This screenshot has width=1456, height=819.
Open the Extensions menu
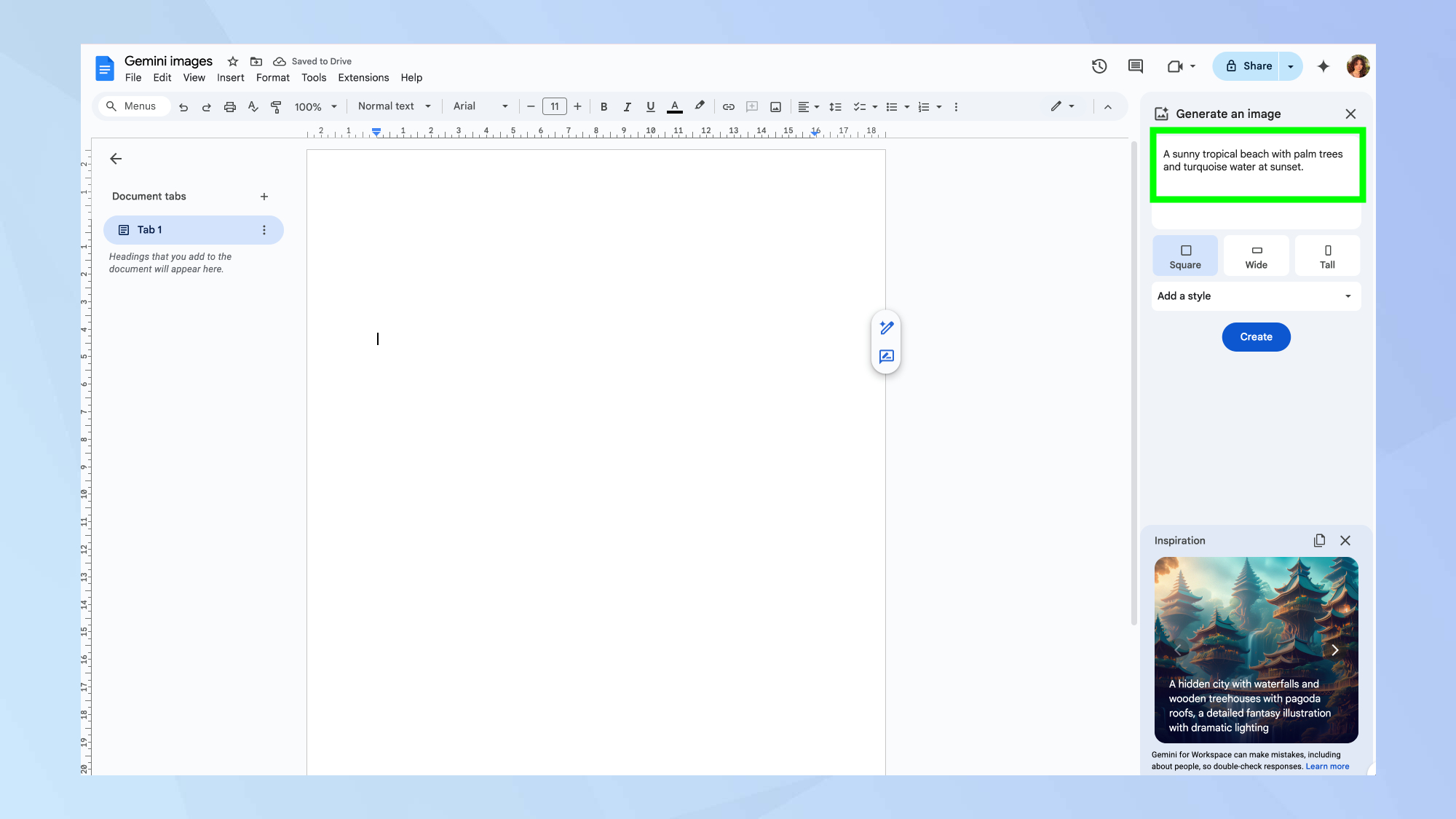(363, 78)
